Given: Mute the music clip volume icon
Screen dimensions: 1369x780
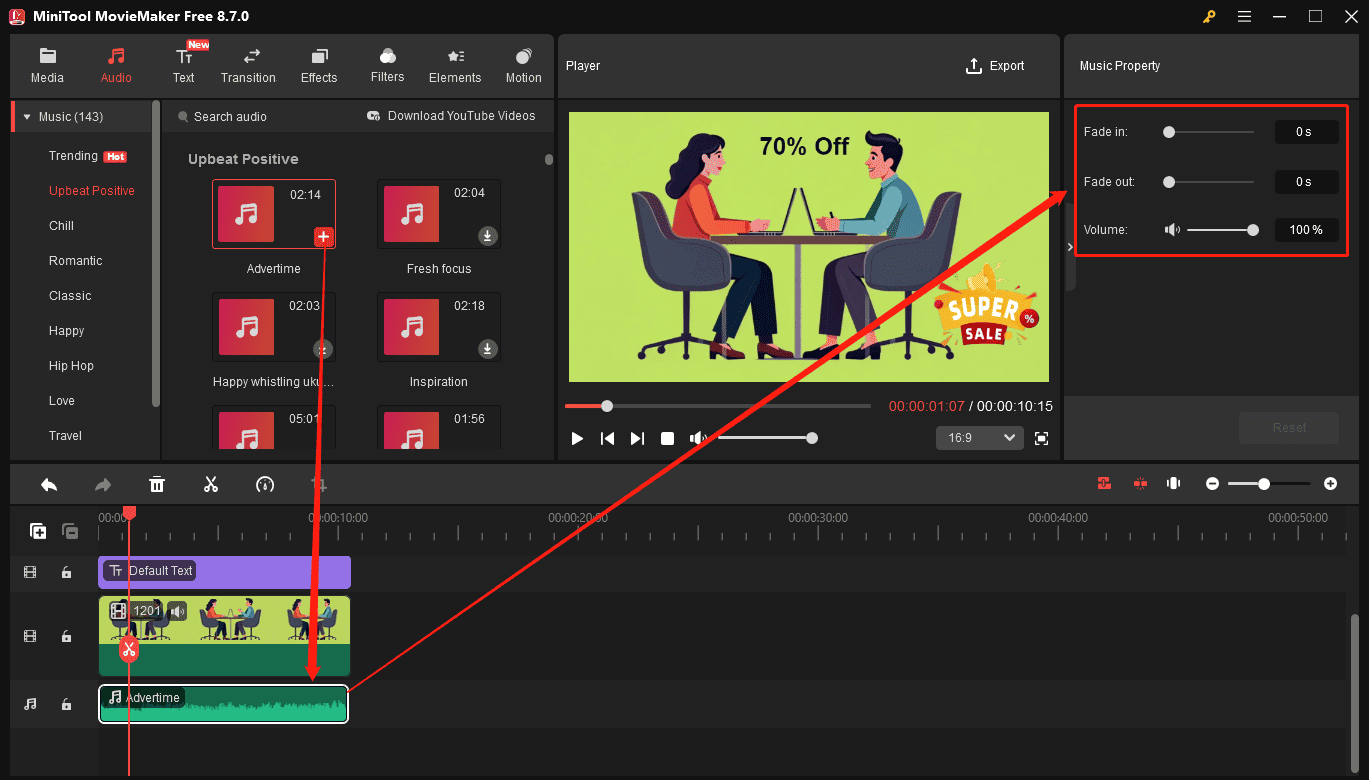Looking at the screenshot, I should tap(1172, 230).
